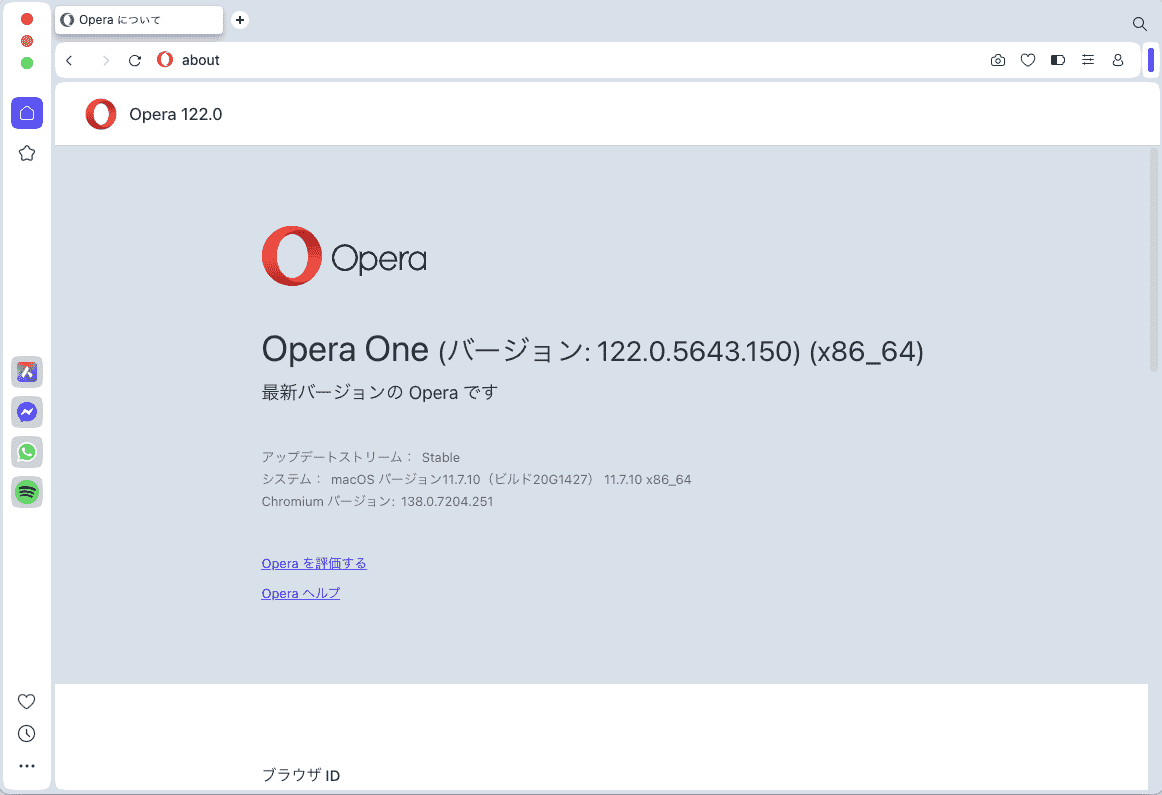The height and width of the screenshot is (795, 1162).
Task: Open the 'Opera を評価する' link
Action: click(314, 564)
